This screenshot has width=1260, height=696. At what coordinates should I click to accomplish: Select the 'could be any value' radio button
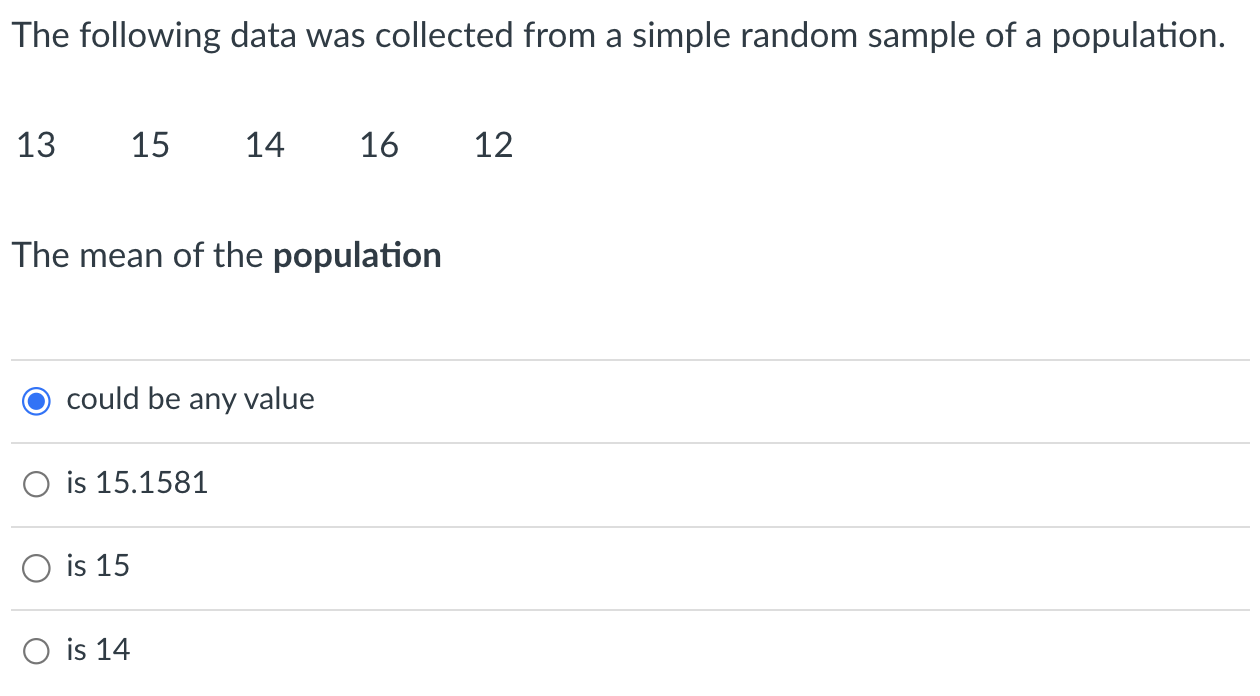36,400
